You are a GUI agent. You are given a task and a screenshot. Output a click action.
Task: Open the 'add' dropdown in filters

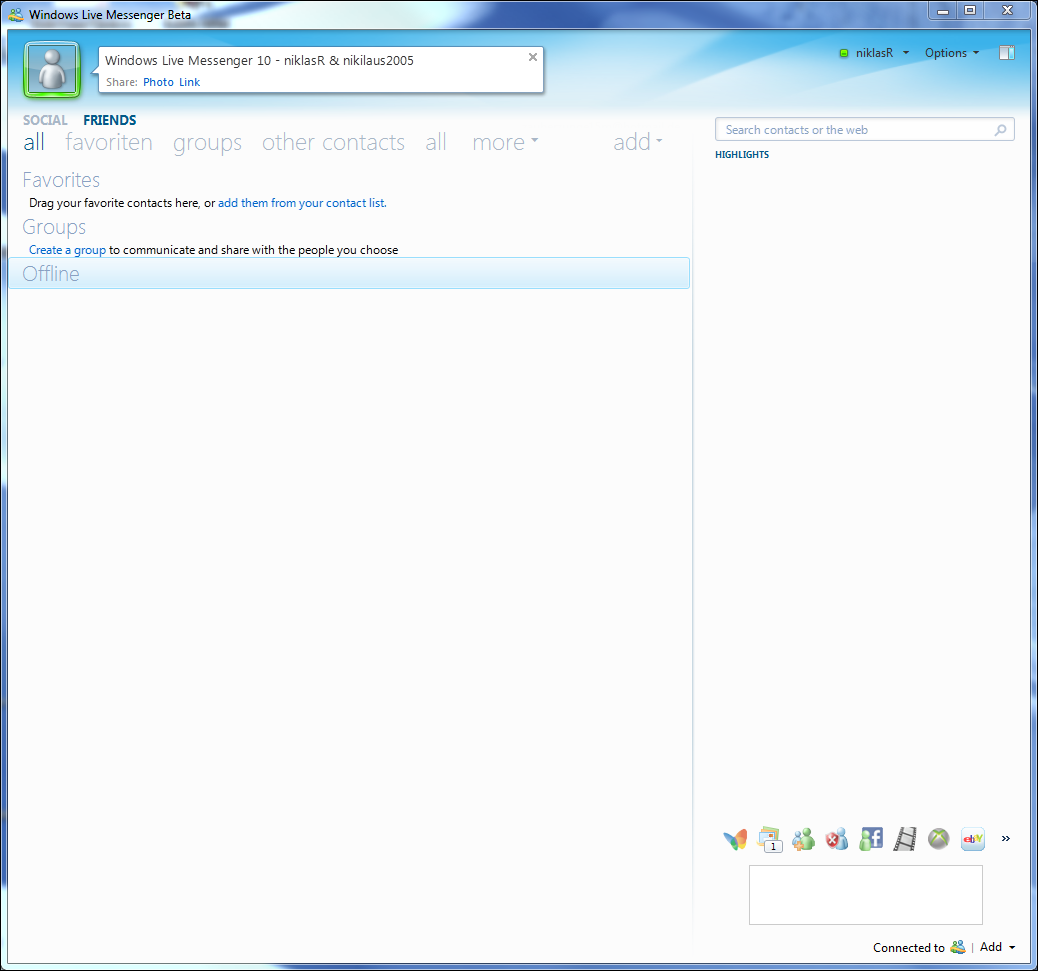(637, 142)
